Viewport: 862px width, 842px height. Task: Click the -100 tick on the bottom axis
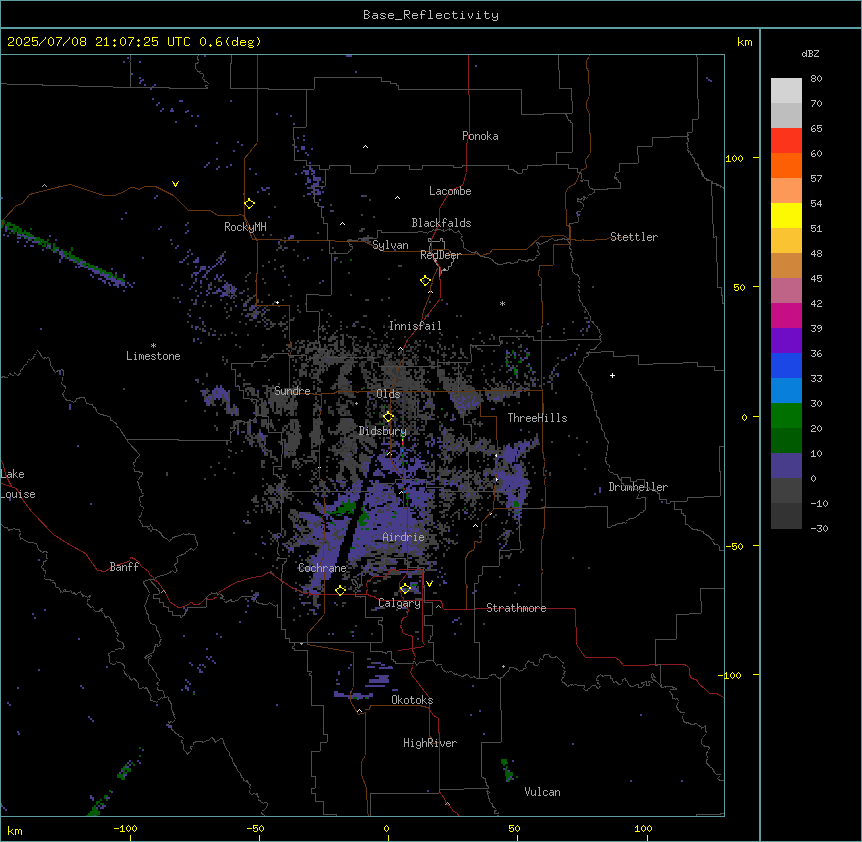click(x=125, y=828)
